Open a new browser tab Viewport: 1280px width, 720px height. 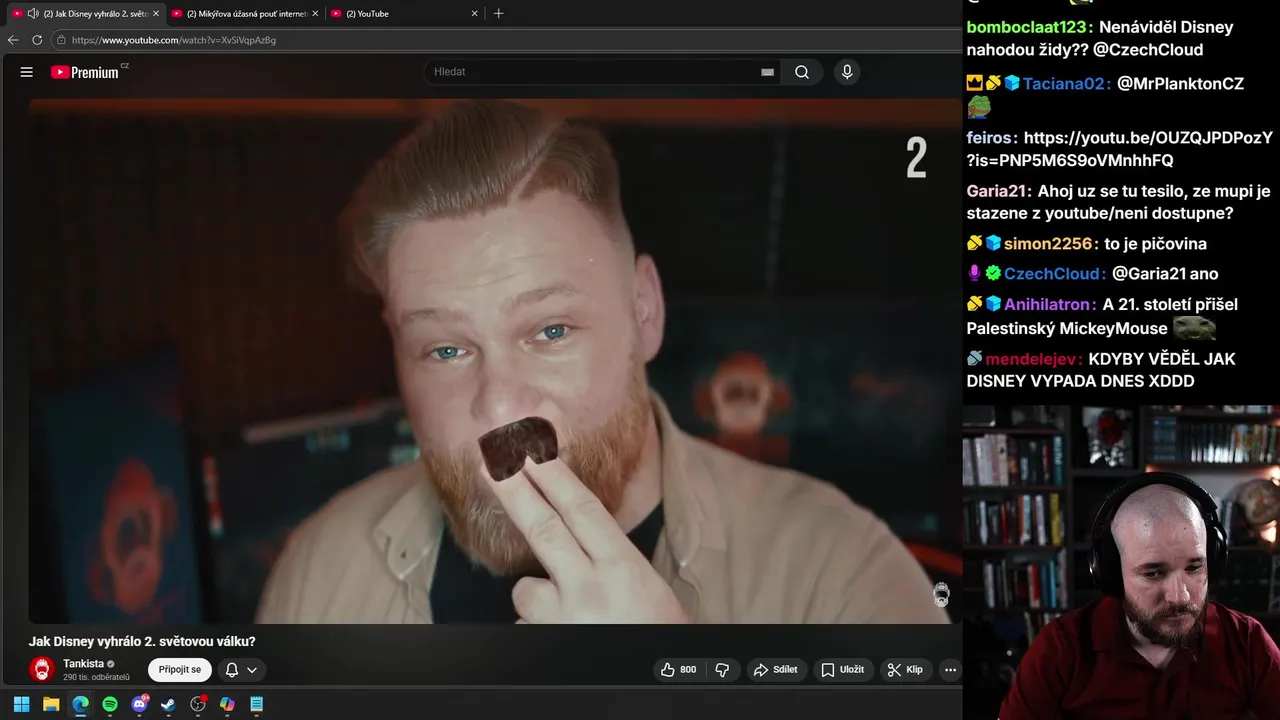pos(499,14)
